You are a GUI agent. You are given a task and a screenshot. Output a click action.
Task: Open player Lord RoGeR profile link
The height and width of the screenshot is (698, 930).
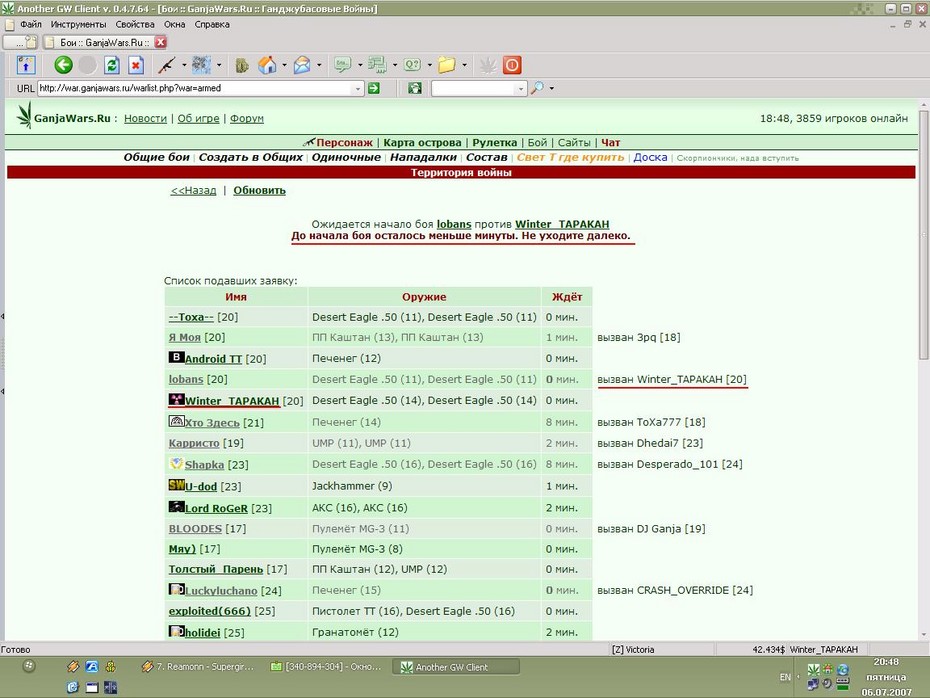click(216, 508)
